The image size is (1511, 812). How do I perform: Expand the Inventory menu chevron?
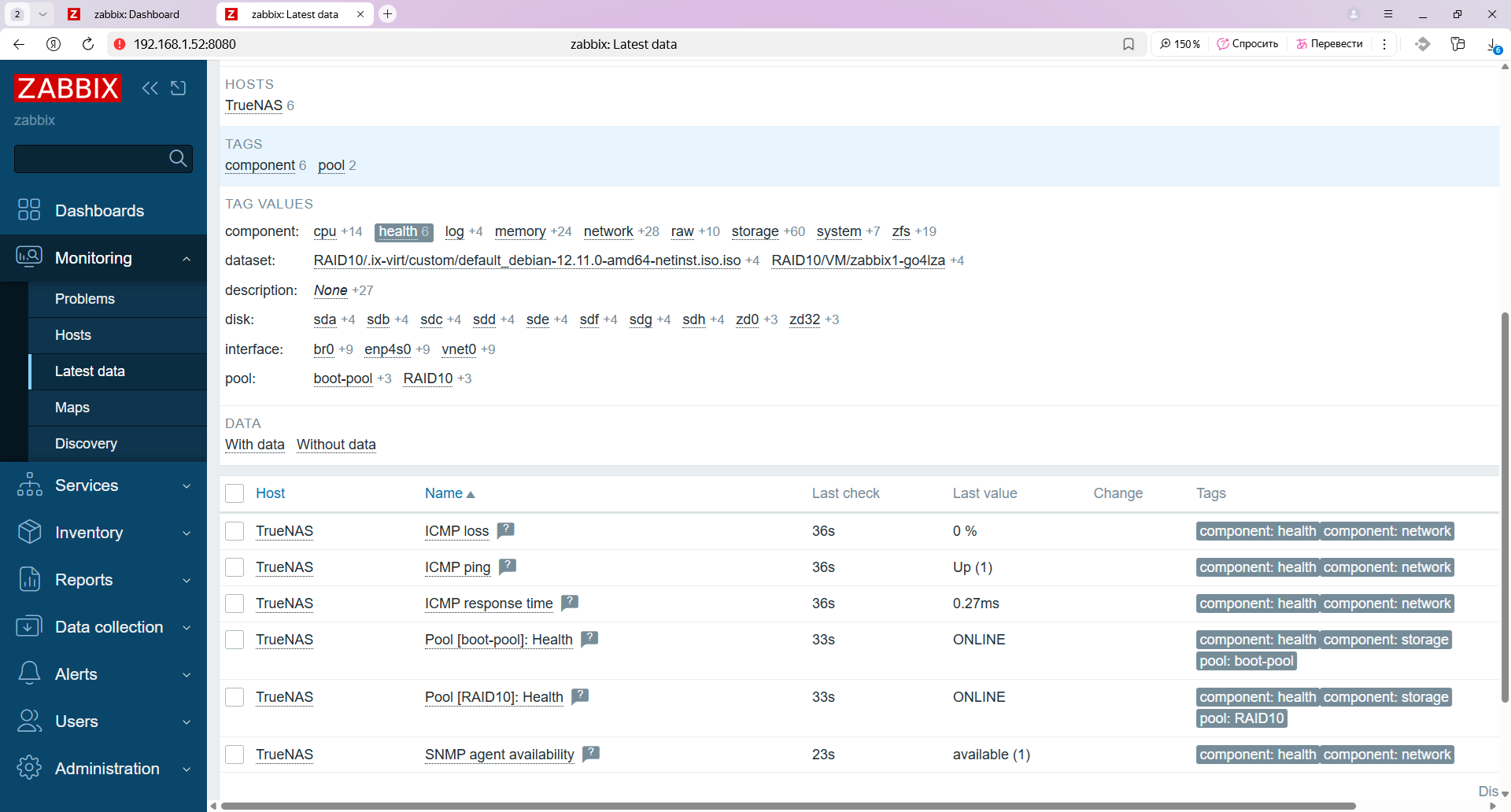coord(187,533)
